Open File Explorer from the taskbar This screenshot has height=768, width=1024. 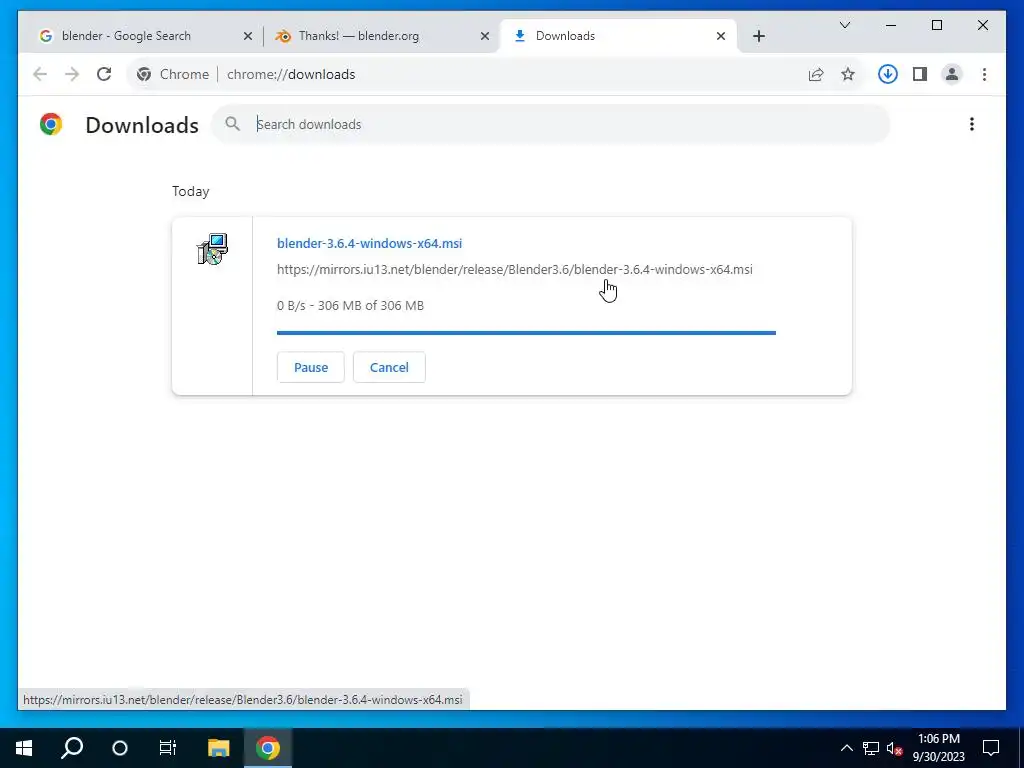(x=219, y=748)
